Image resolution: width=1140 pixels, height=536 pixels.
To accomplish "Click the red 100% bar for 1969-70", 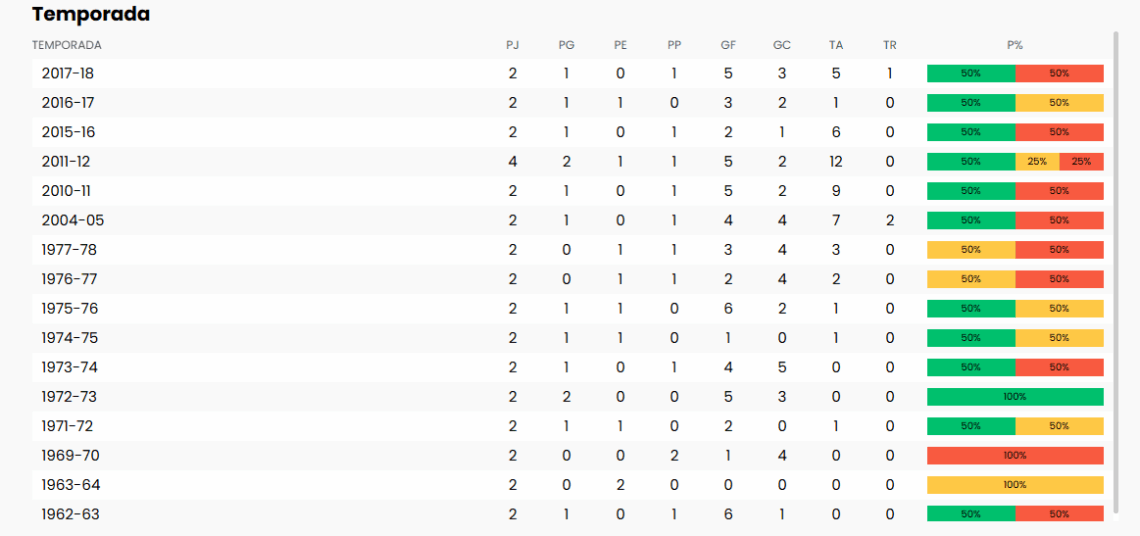I will (x=1015, y=456).
